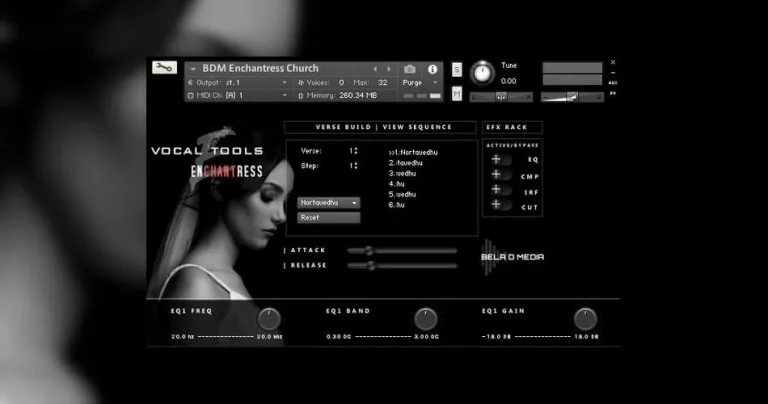Click the volume slider under the level meters
768x404 pixels.
click(x=572, y=97)
